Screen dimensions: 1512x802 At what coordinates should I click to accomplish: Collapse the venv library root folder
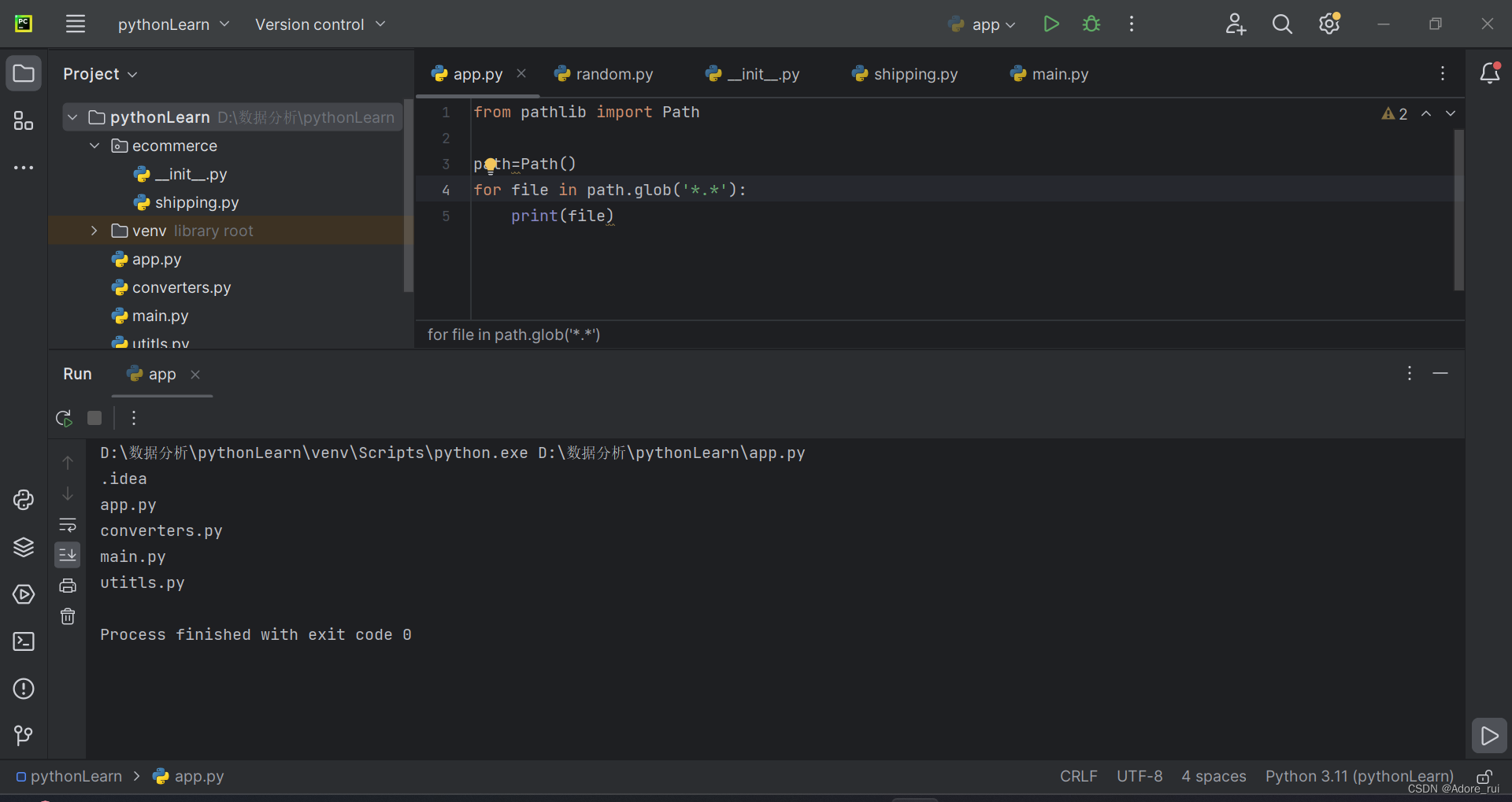point(94,231)
